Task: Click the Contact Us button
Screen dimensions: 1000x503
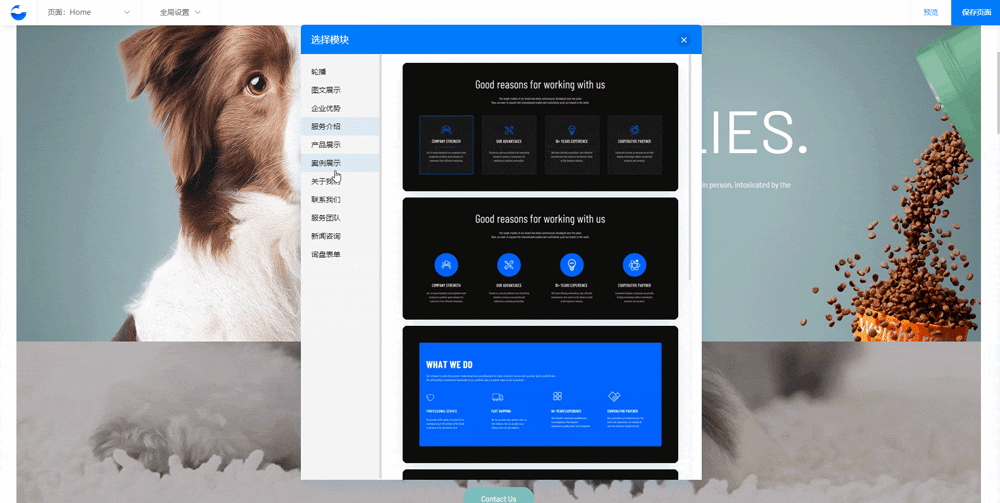Action: [498, 496]
